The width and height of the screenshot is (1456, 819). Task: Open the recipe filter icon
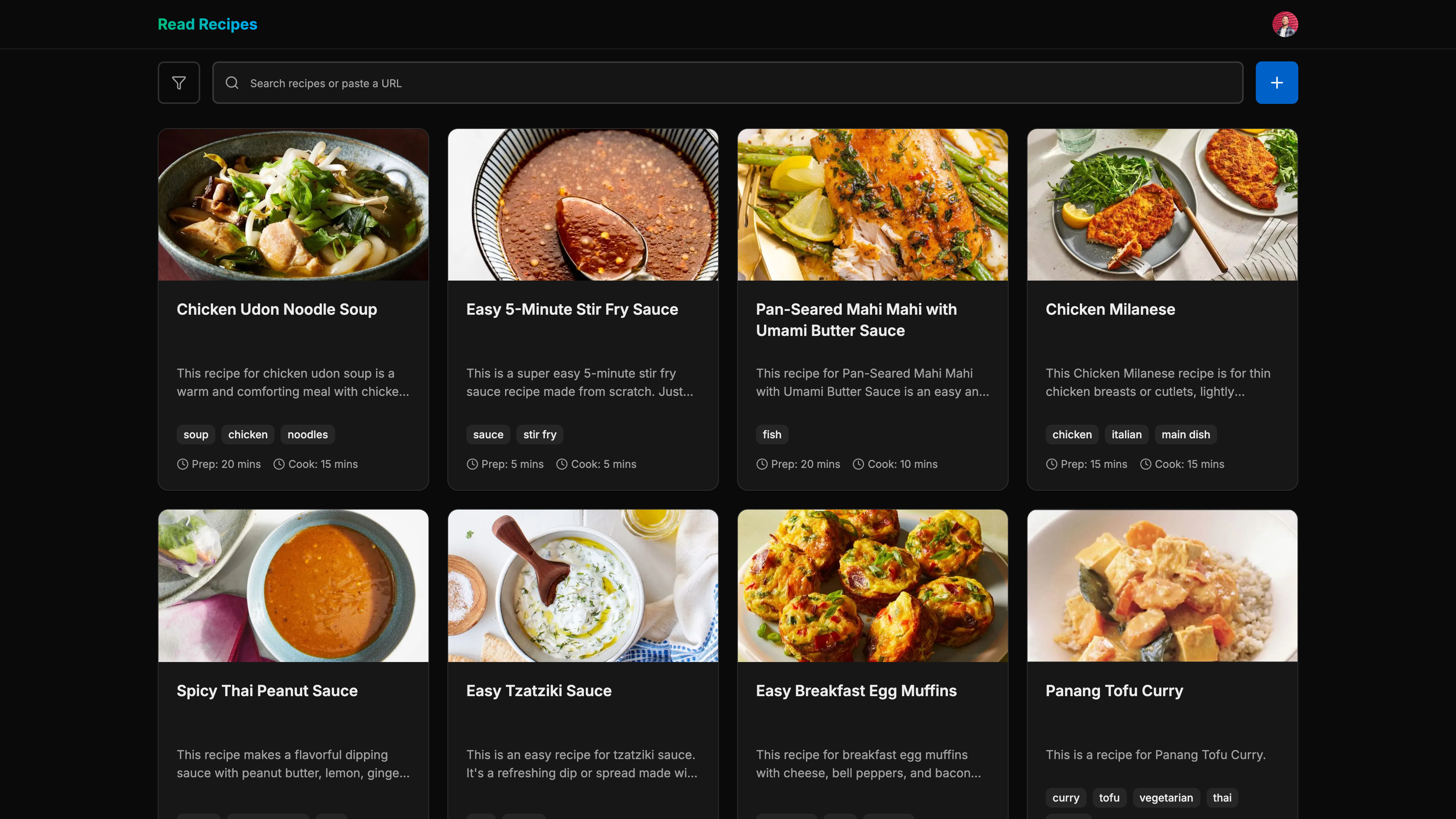tap(179, 83)
